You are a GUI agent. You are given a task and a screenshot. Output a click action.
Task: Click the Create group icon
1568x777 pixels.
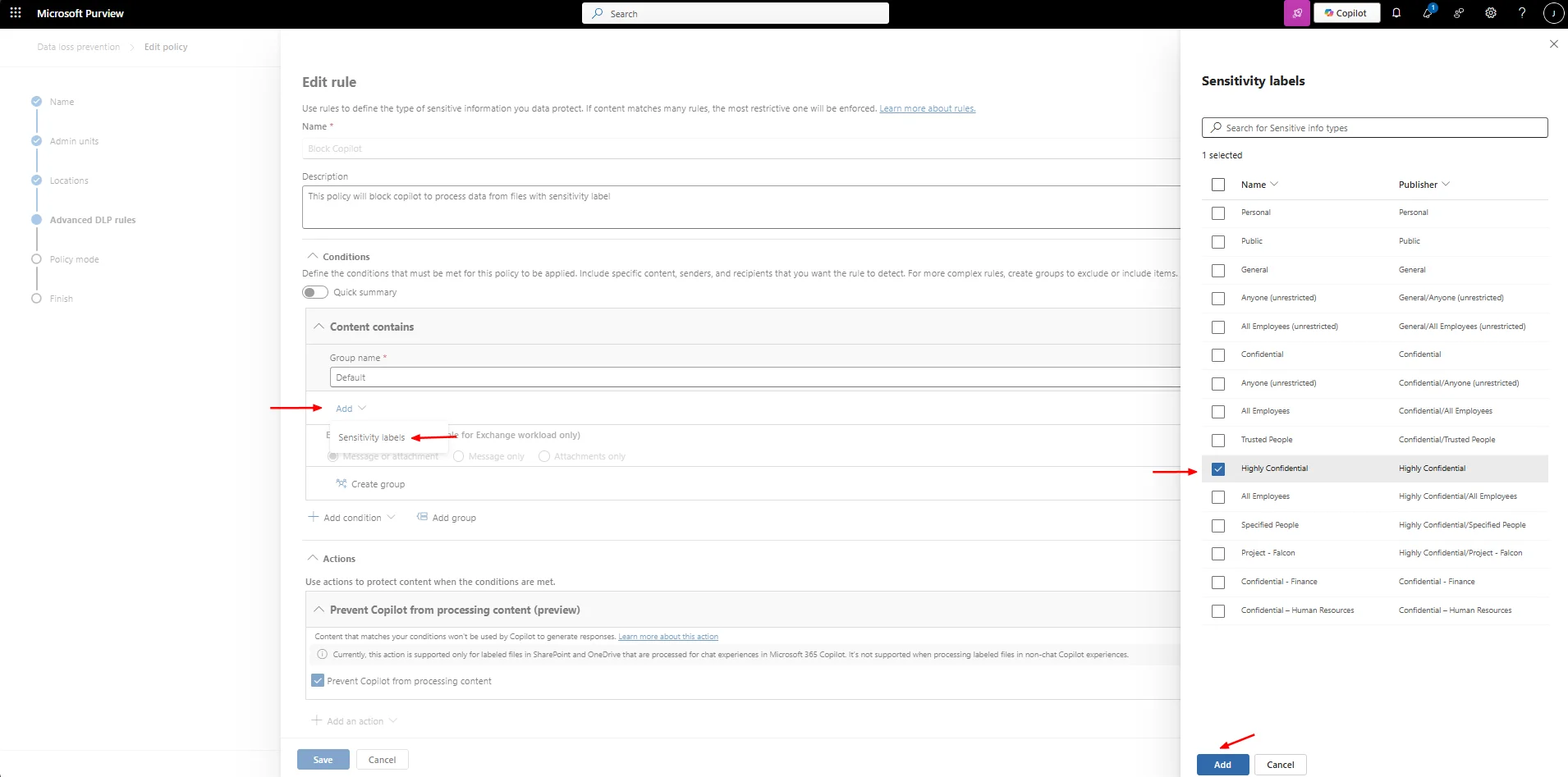point(341,483)
